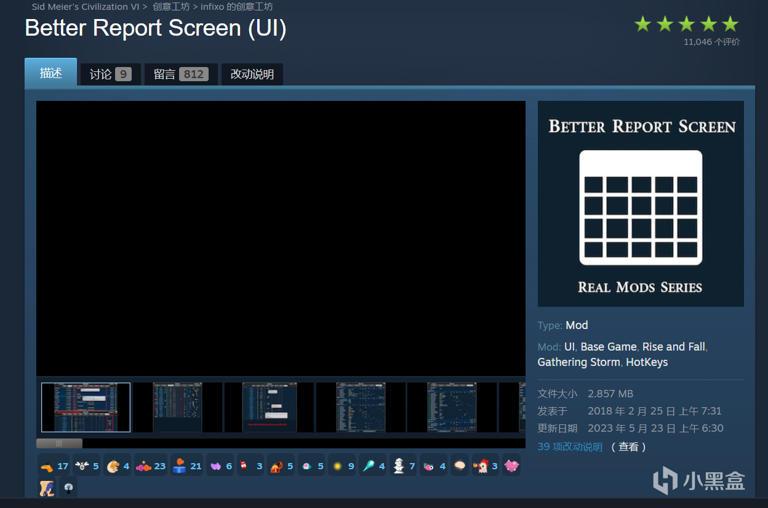Click the thumbnail strip horizontal scrollbar
Image resolution: width=768 pixels, height=508 pixels.
[x=60, y=443]
